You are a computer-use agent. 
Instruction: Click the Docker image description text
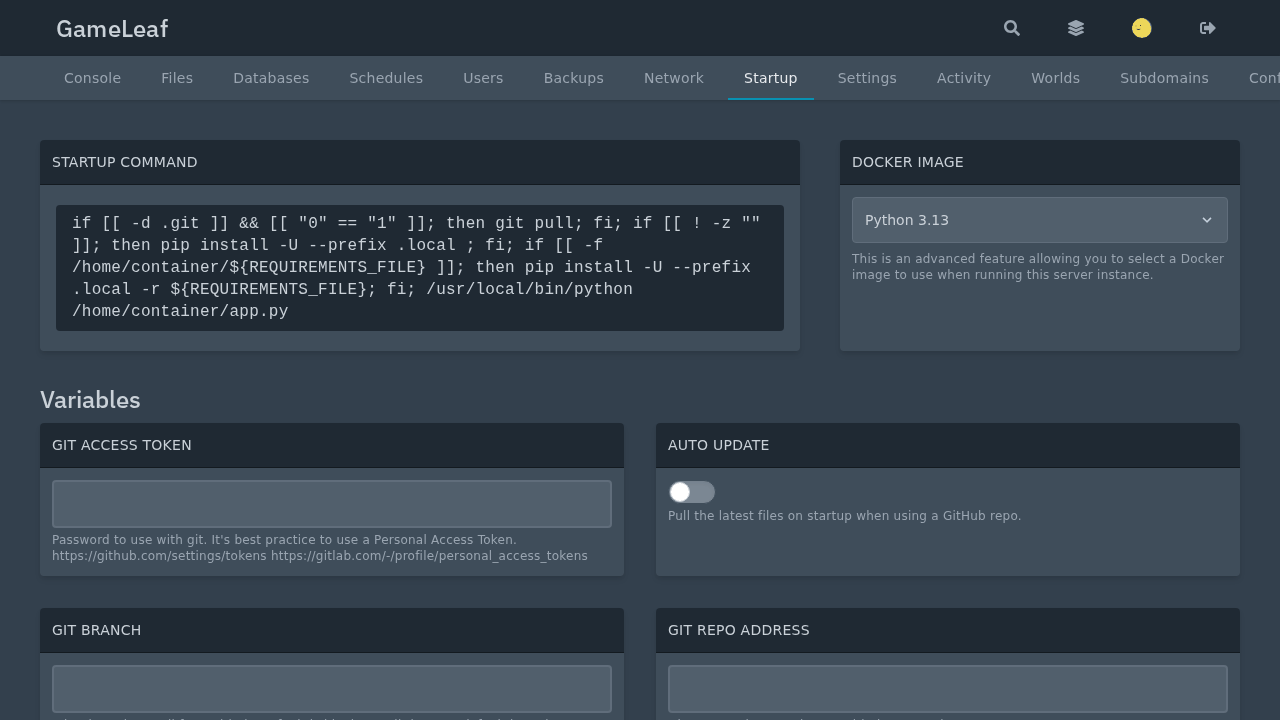click(x=1038, y=267)
